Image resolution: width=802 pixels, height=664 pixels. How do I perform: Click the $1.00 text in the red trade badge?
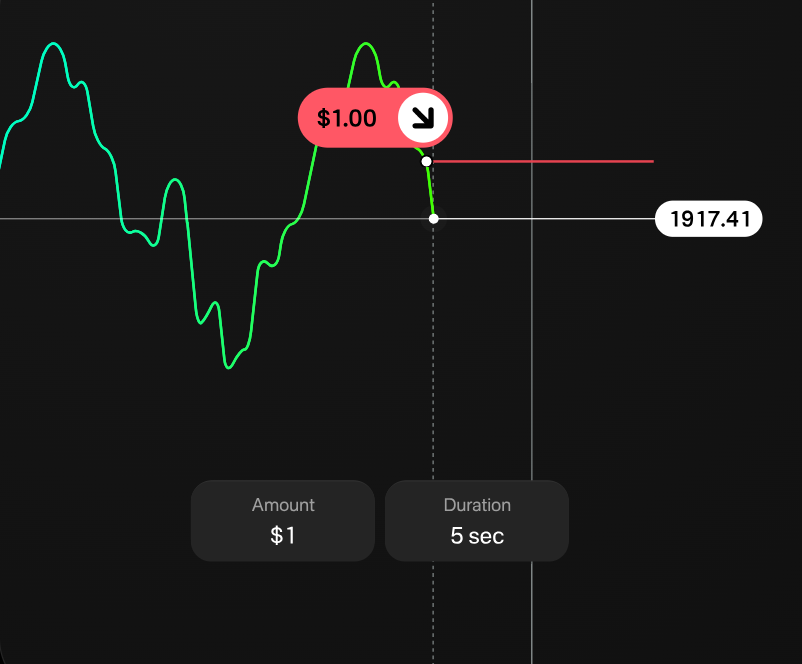point(347,118)
